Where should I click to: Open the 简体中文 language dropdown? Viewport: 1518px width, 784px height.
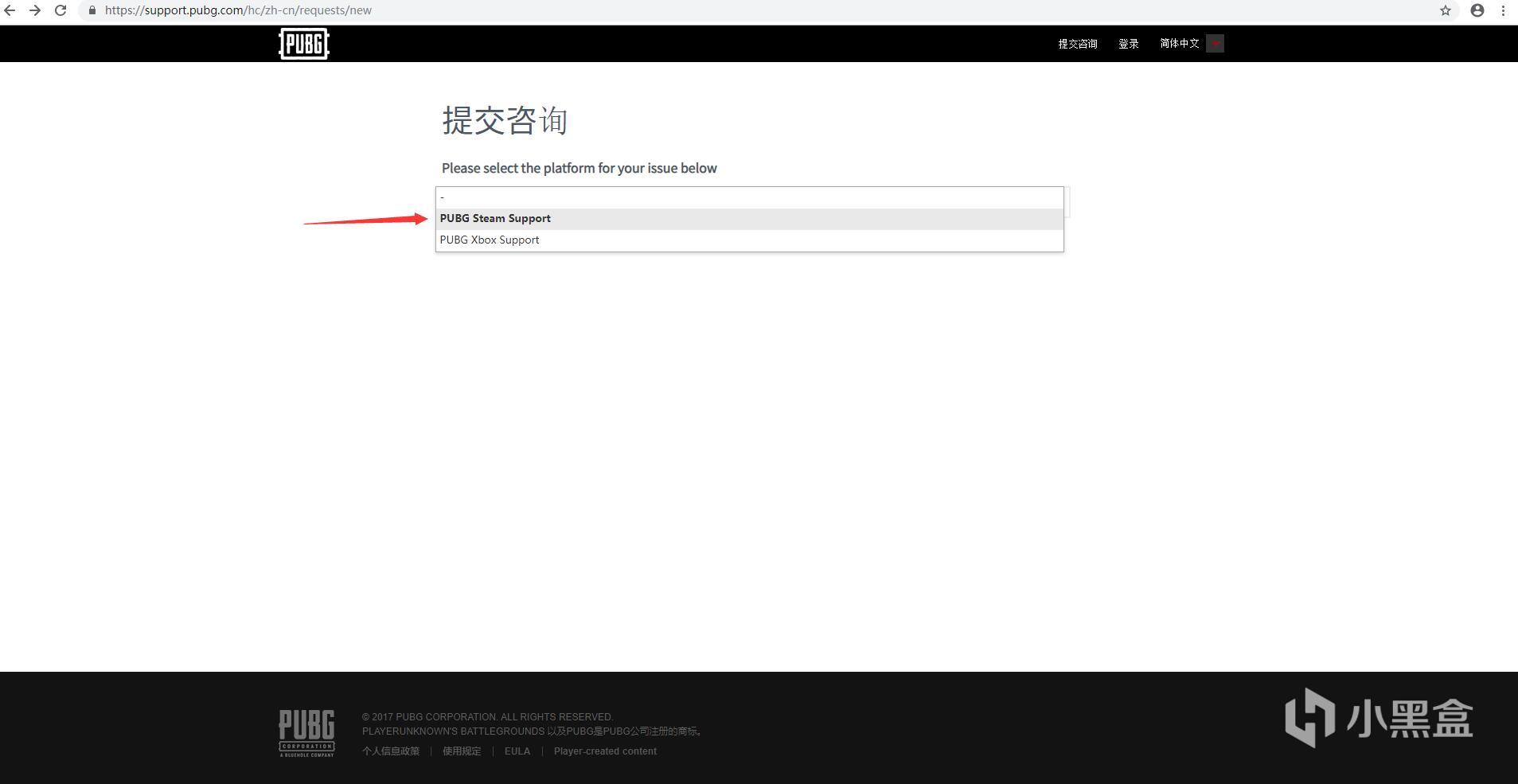coord(1190,44)
